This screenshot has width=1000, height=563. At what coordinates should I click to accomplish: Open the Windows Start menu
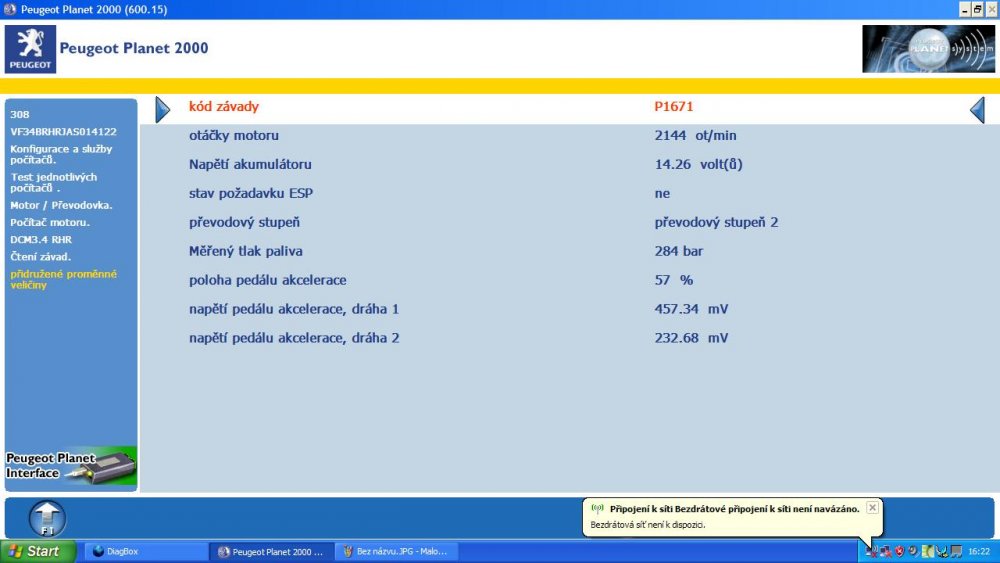point(38,551)
